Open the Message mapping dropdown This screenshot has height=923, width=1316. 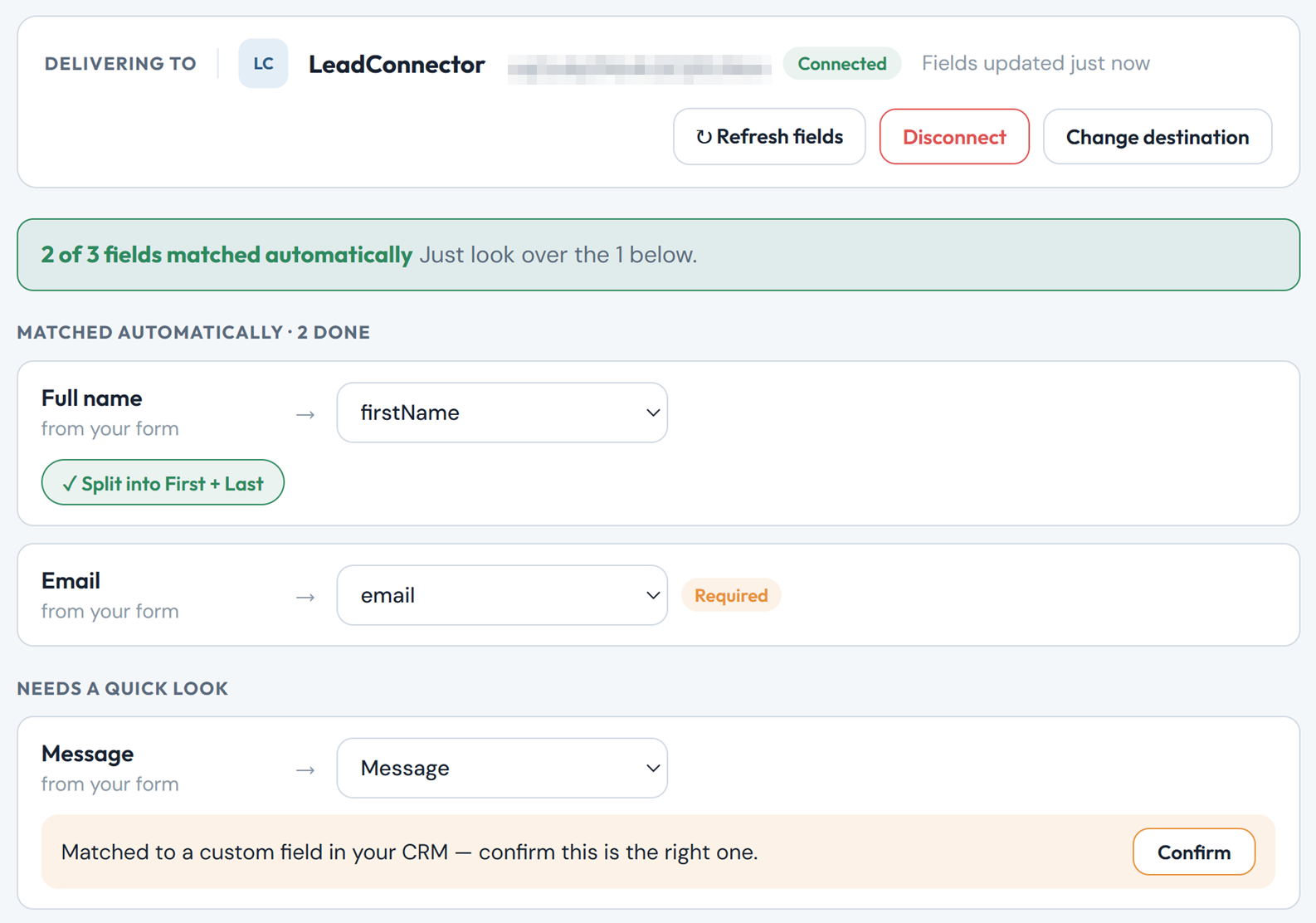502,768
